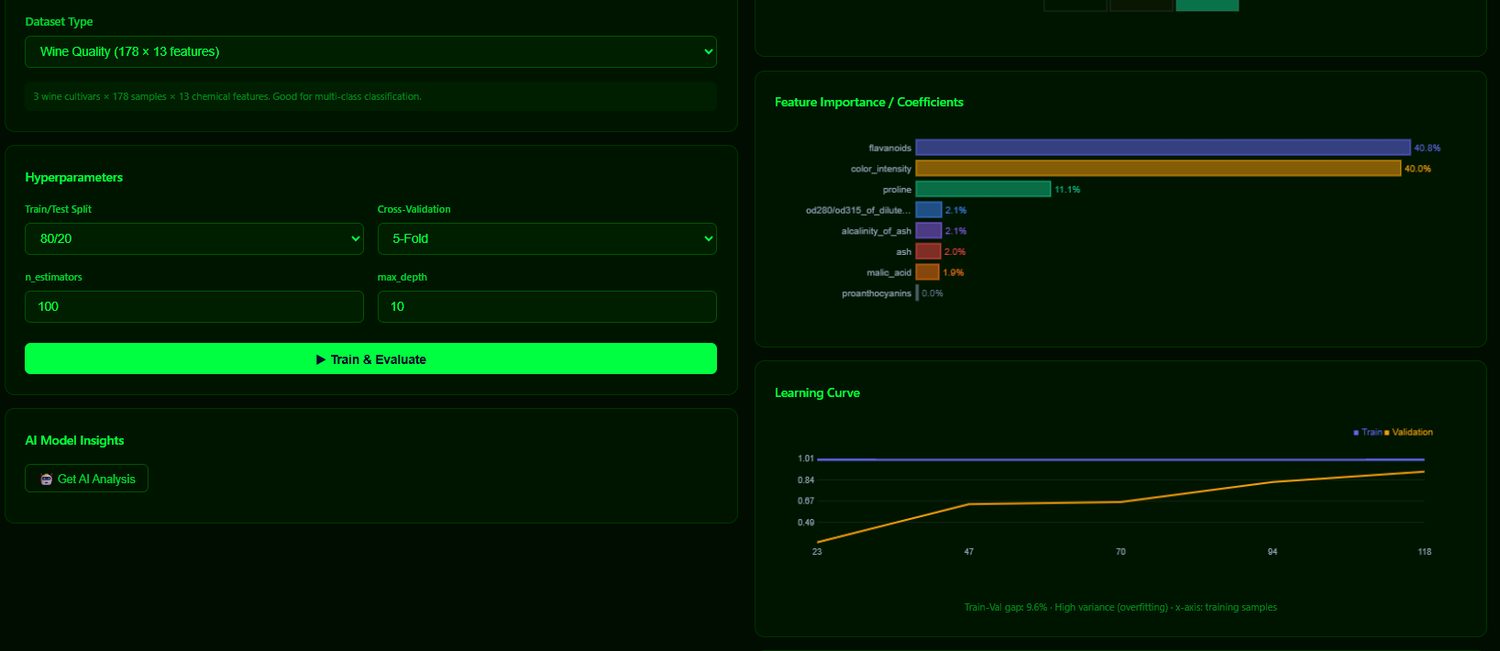Viewport: 1500px width, 651px height.
Task: Open the Train/Test Split dropdown
Action: (194, 238)
